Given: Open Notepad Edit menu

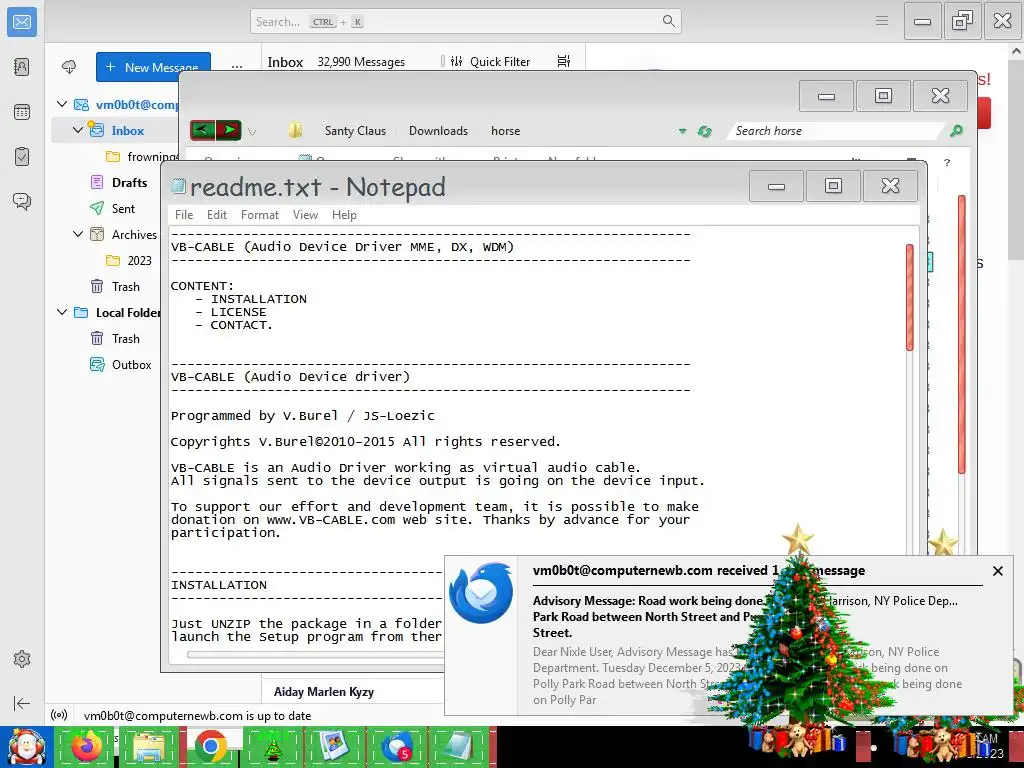Looking at the screenshot, I should pos(217,215).
